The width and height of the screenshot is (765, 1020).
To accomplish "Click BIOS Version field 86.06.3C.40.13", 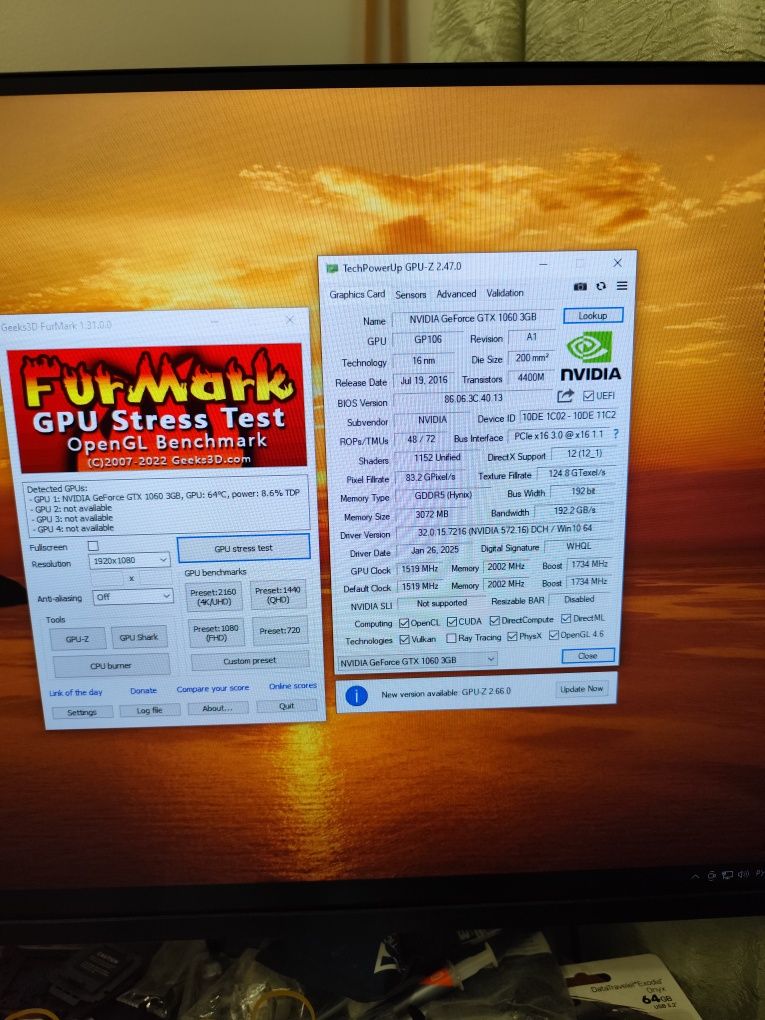I will tap(473, 398).
